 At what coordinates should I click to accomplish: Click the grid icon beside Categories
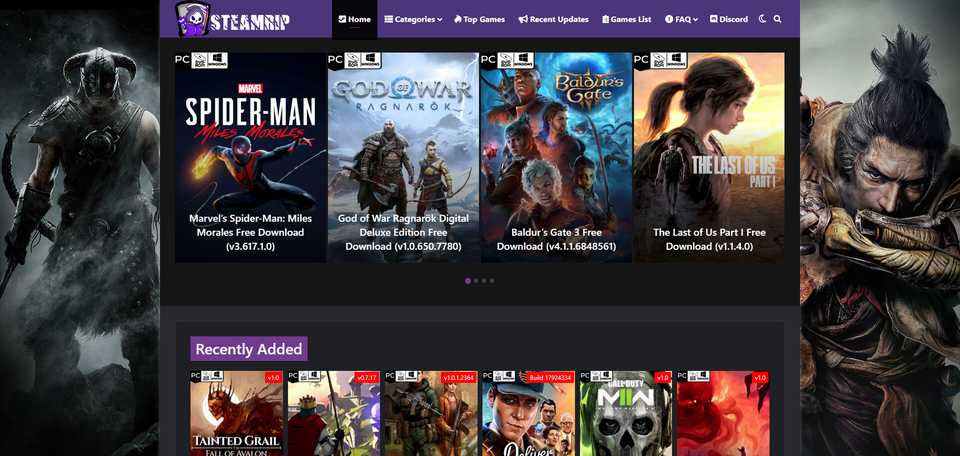389,19
